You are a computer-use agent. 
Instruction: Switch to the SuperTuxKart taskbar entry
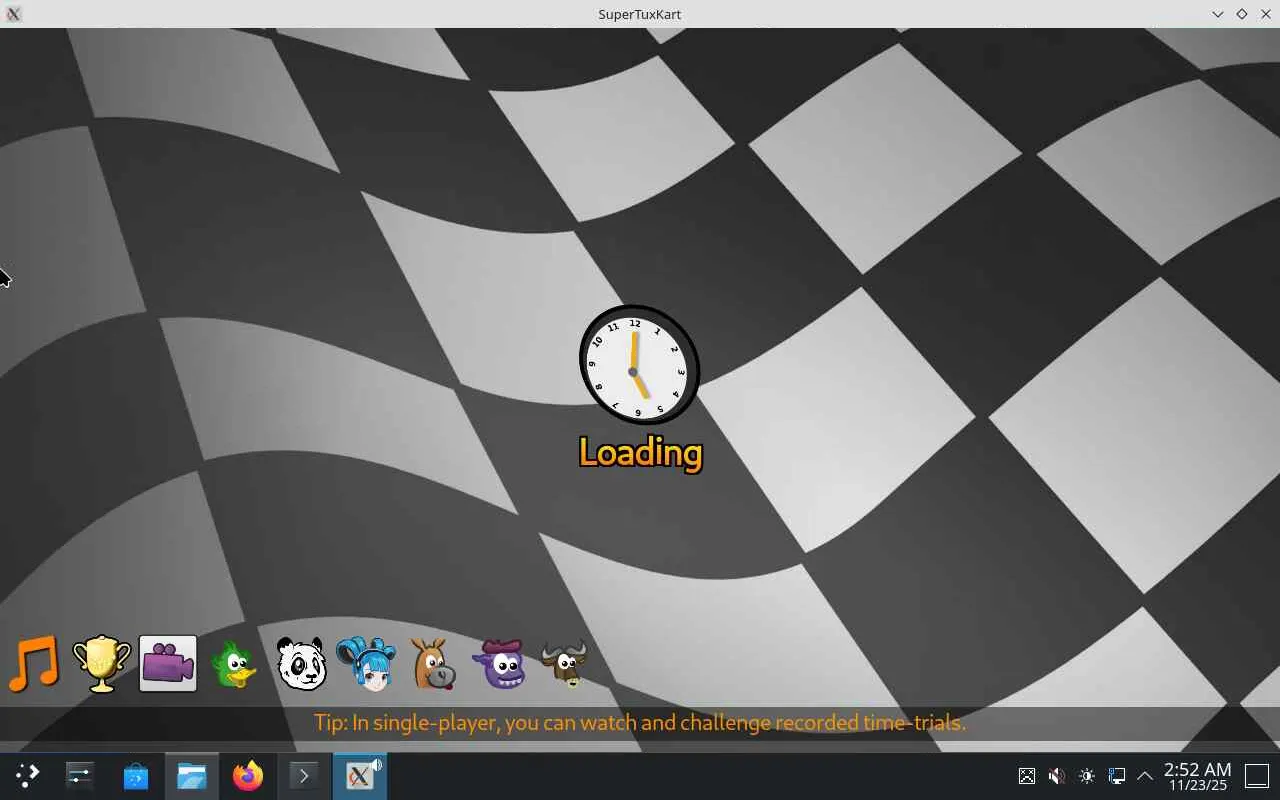coord(360,775)
